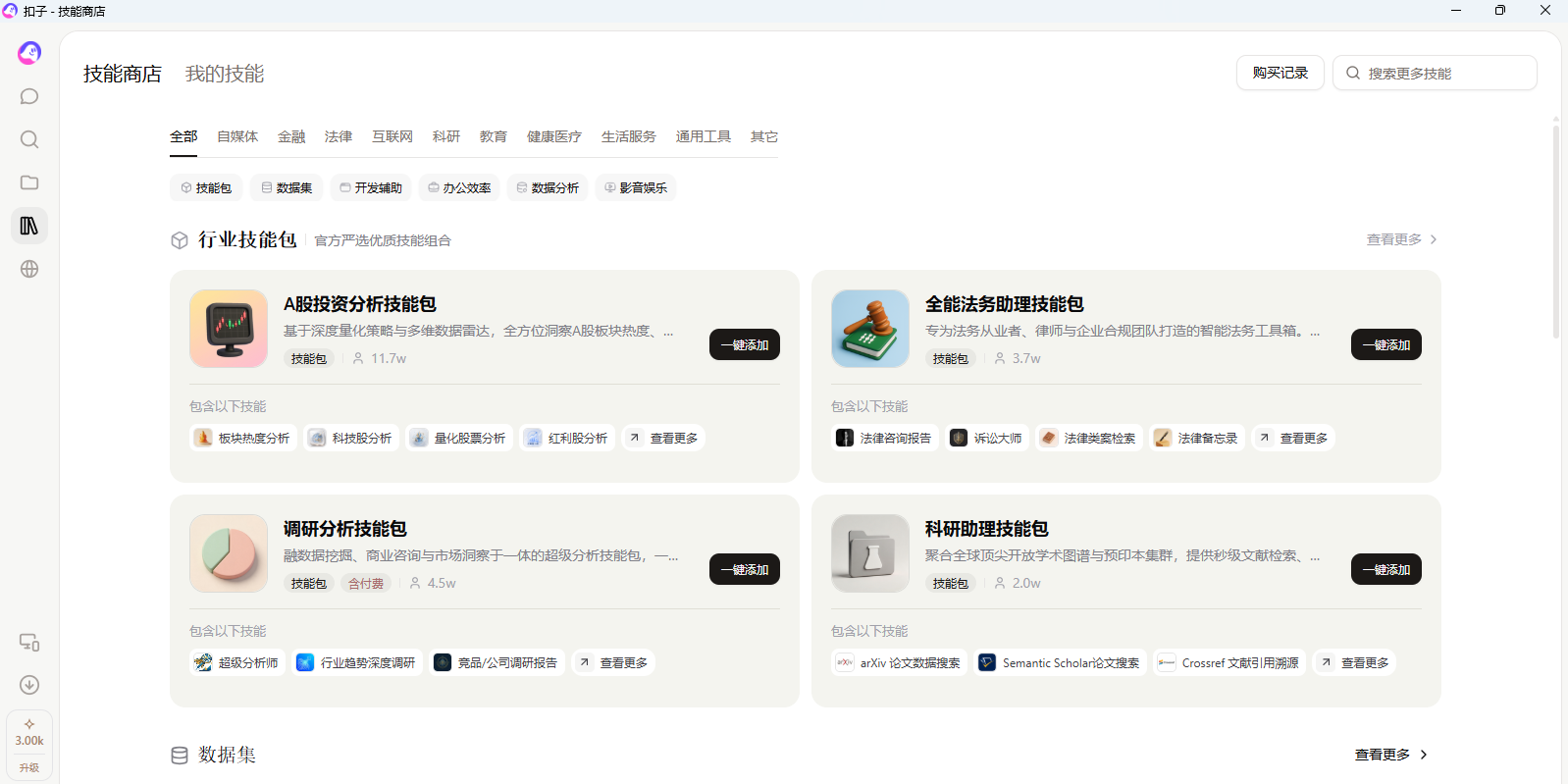Open the 诉讼大师 skill chip

(x=987, y=438)
